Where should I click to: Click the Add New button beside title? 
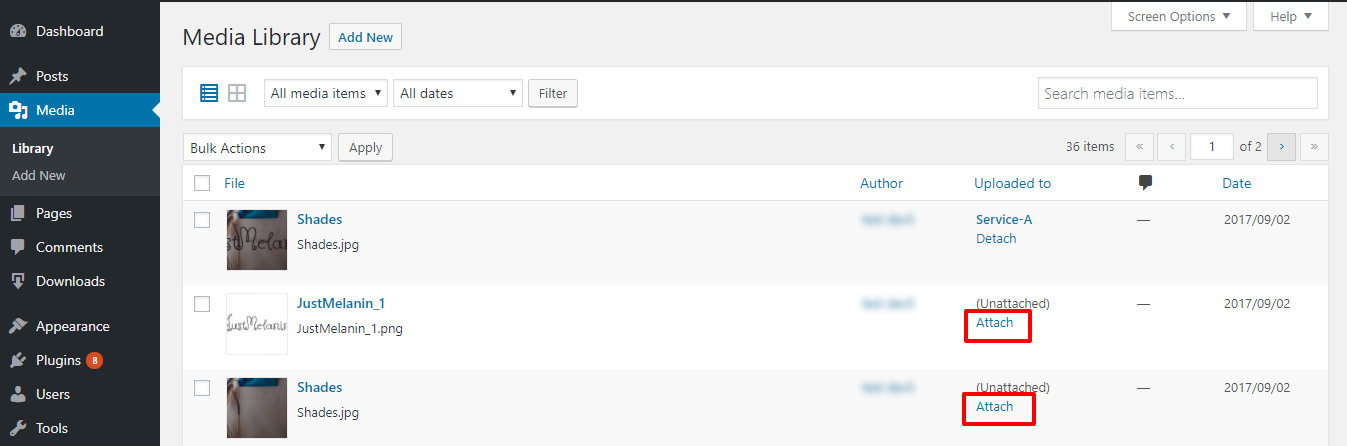coord(365,37)
